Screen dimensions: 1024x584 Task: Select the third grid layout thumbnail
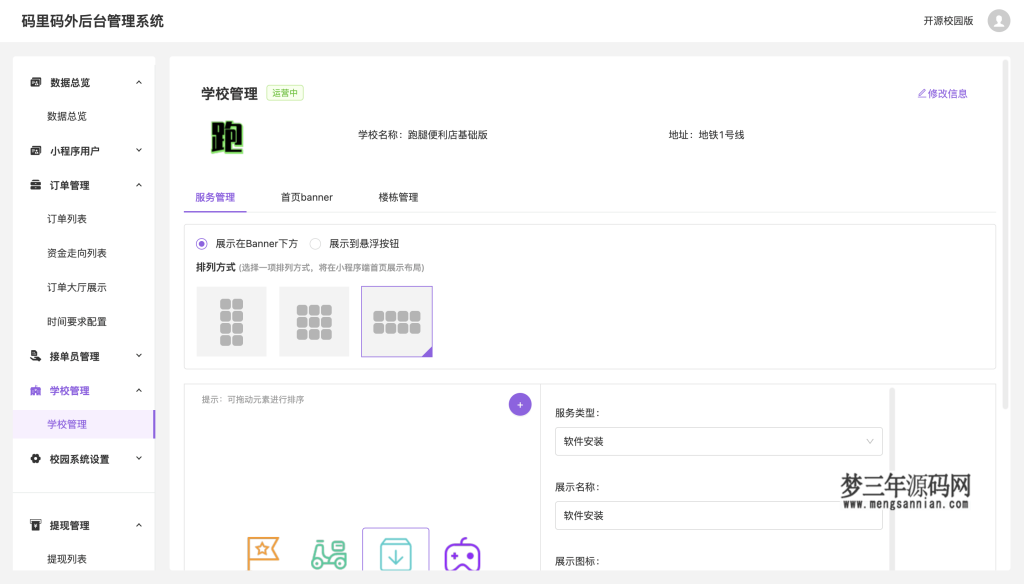point(396,320)
